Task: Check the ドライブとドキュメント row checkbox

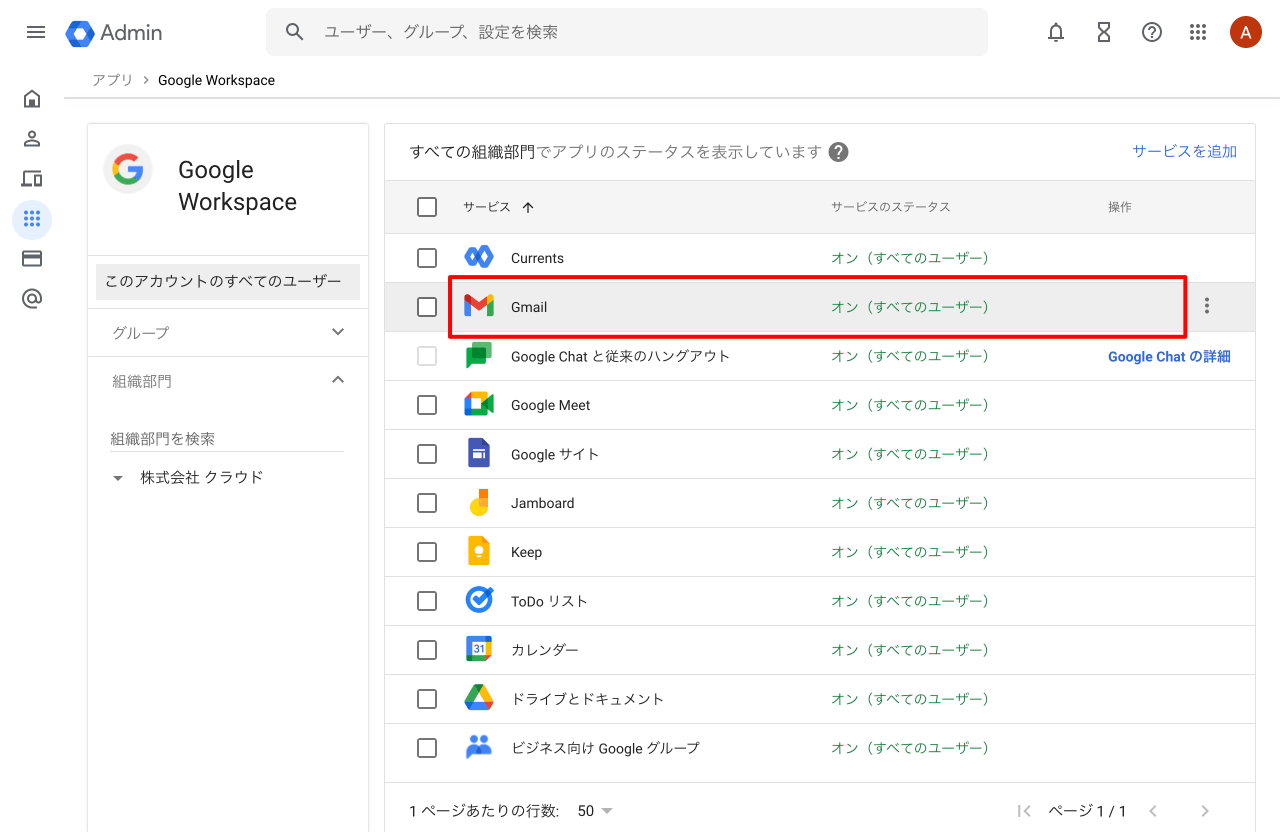Action: [427, 699]
